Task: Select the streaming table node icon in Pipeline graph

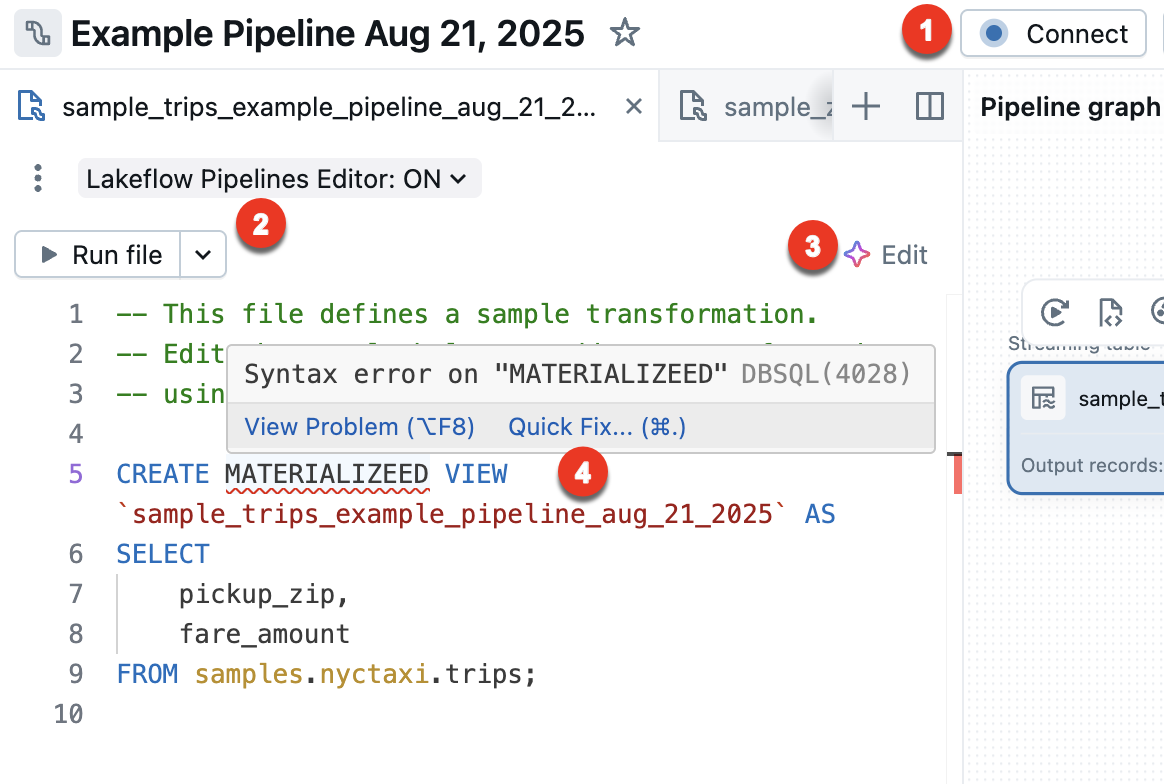Action: tap(1043, 398)
